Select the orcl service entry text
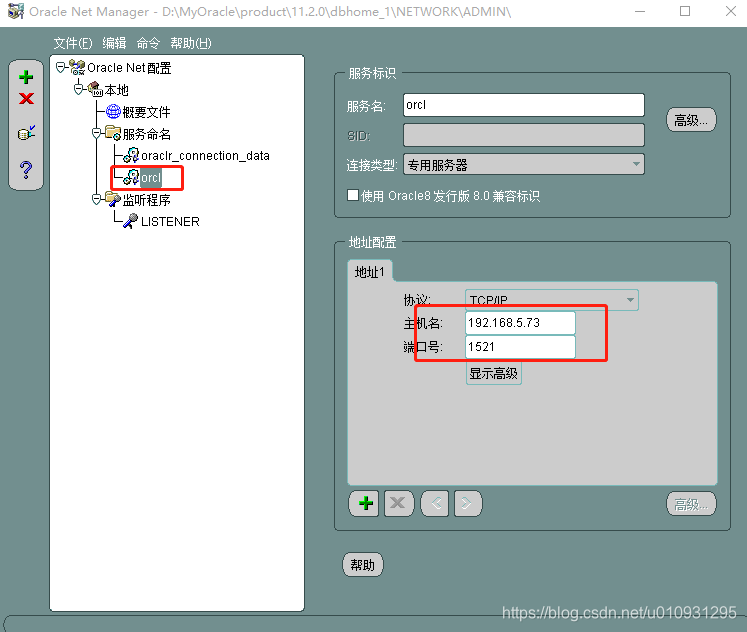 pyautogui.click(x=151, y=178)
